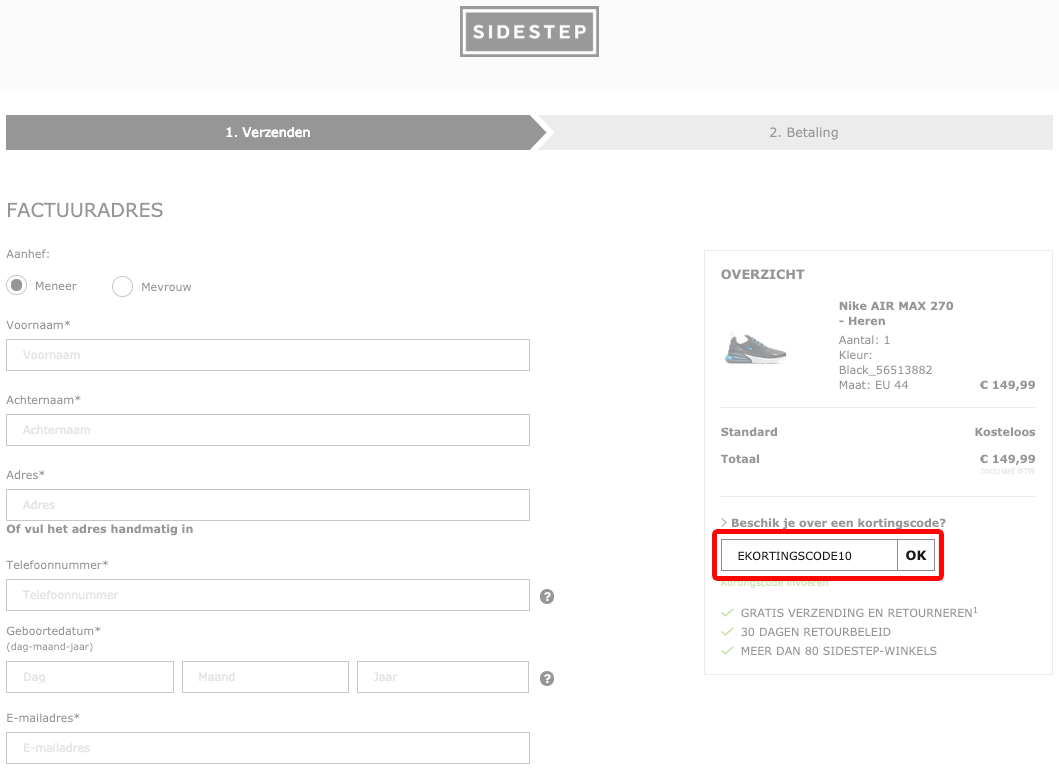Click the 'Maat: EU 44' text
1059x770 pixels.
[x=873, y=385]
